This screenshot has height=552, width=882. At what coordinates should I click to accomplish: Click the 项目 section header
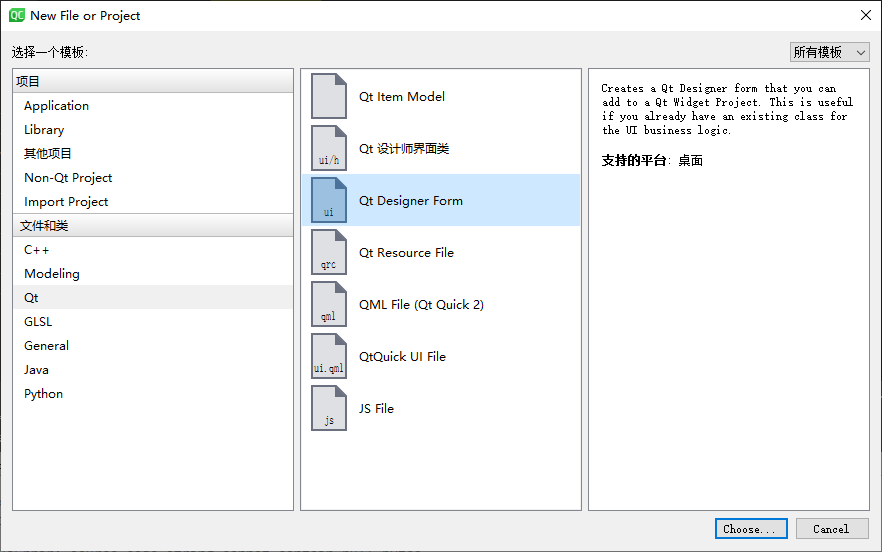152,82
